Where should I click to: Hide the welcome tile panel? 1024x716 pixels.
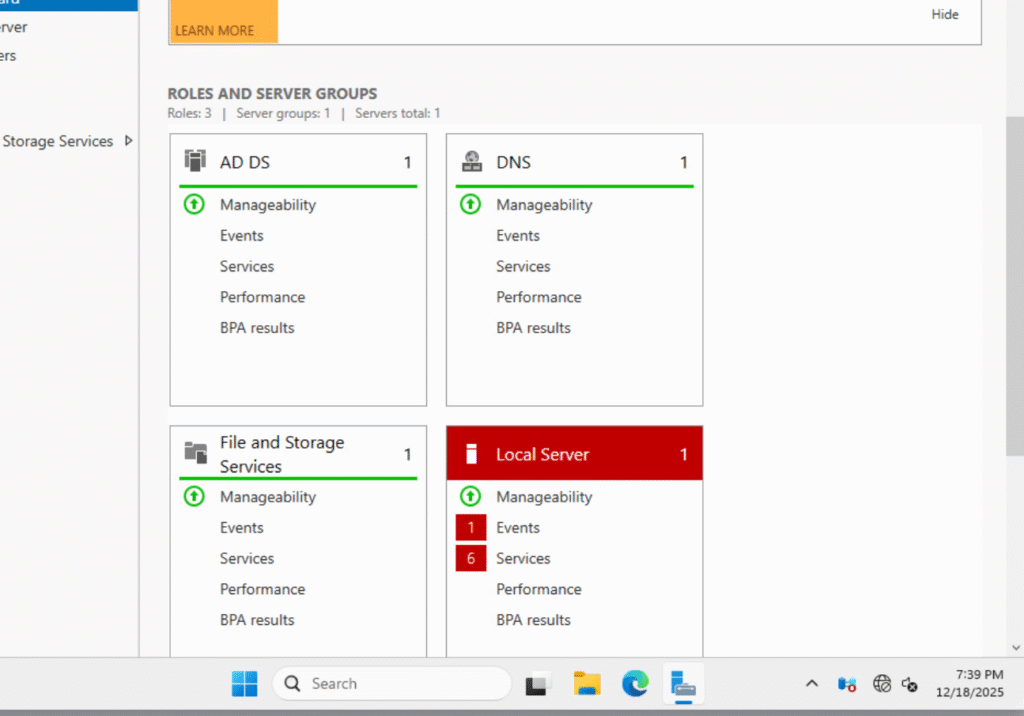pyautogui.click(x=944, y=14)
